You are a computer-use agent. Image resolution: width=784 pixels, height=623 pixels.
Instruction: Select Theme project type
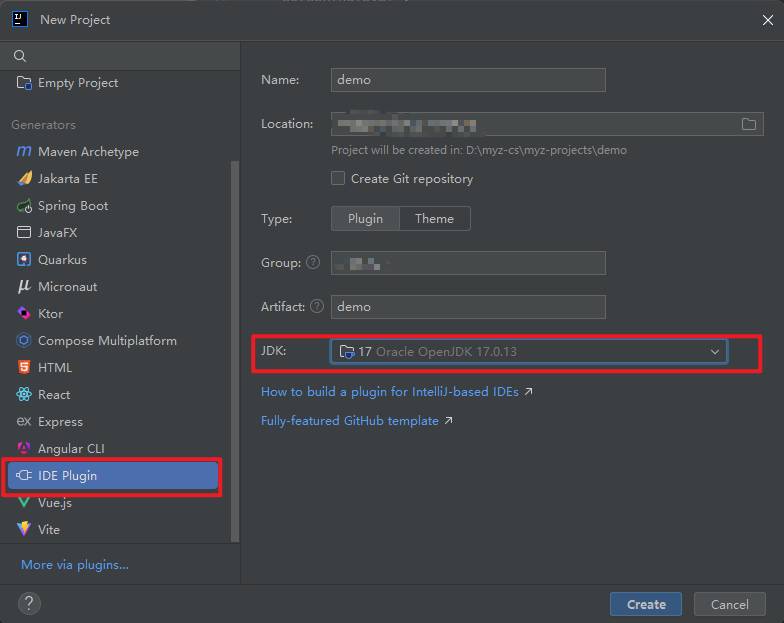(434, 218)
